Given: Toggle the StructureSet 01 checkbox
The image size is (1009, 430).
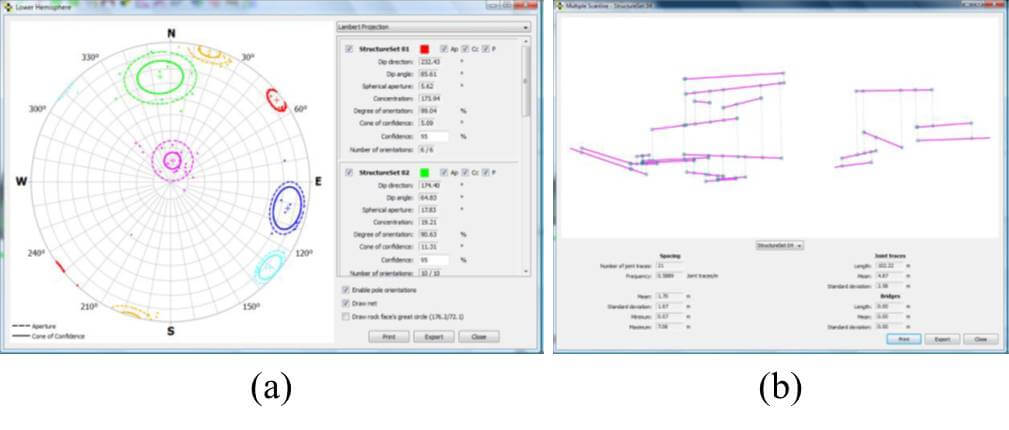Looking at the screenshot, I should 349,49.
